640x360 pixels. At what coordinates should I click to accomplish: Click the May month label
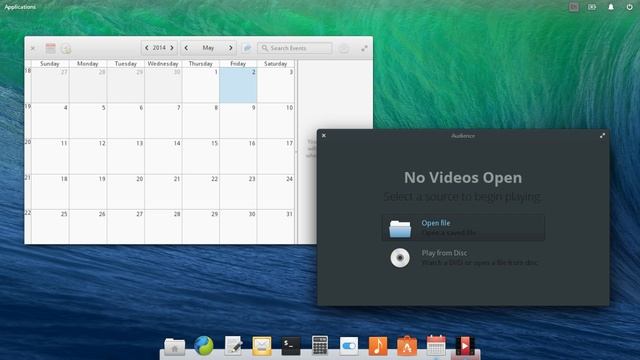[208, 48]
